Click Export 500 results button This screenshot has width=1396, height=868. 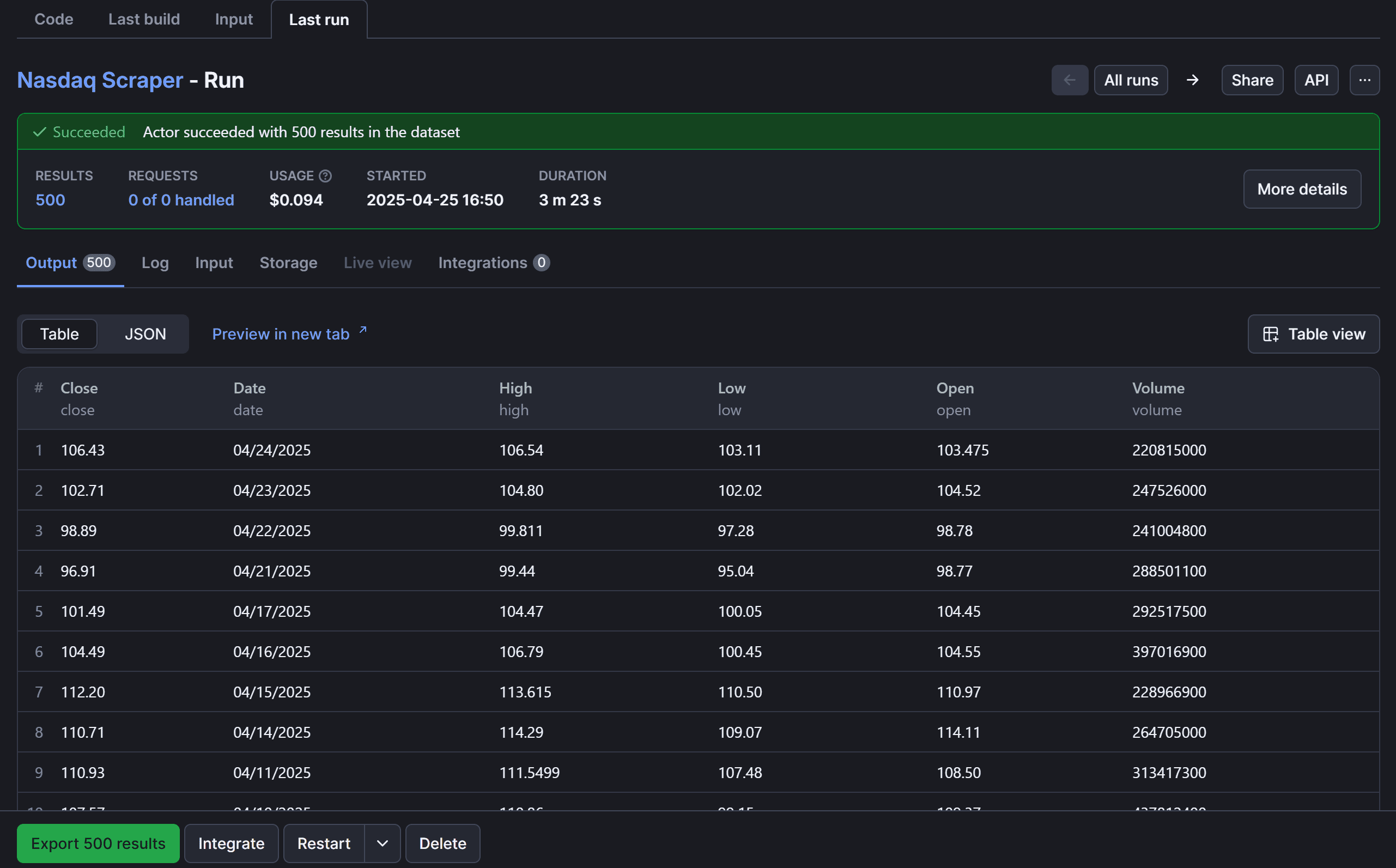tap(98, 843)
